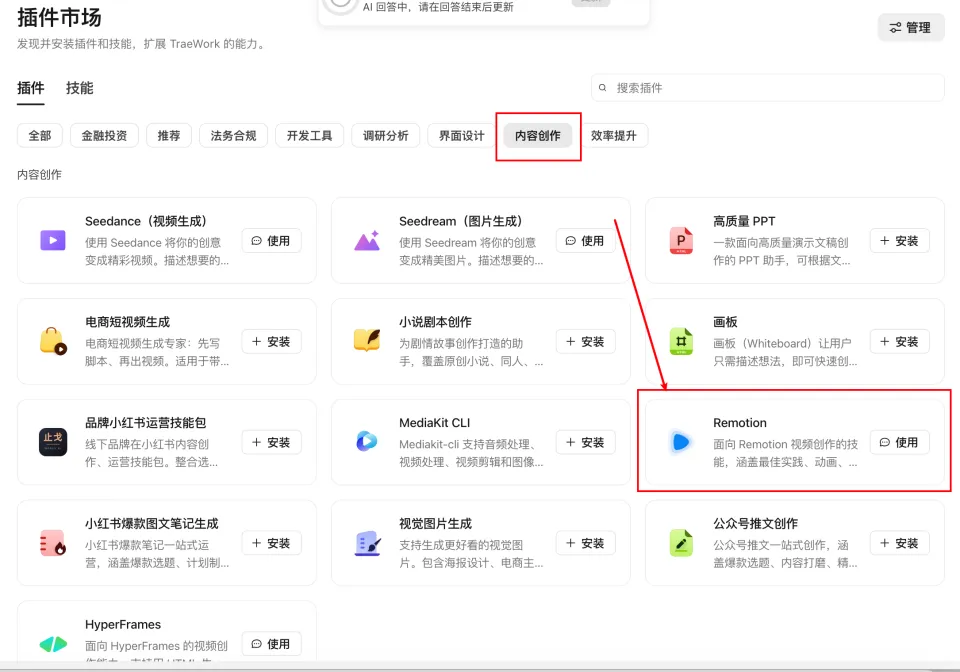Install the 高质量 PPT plugin
960x672 pixels.
point(899,241)
